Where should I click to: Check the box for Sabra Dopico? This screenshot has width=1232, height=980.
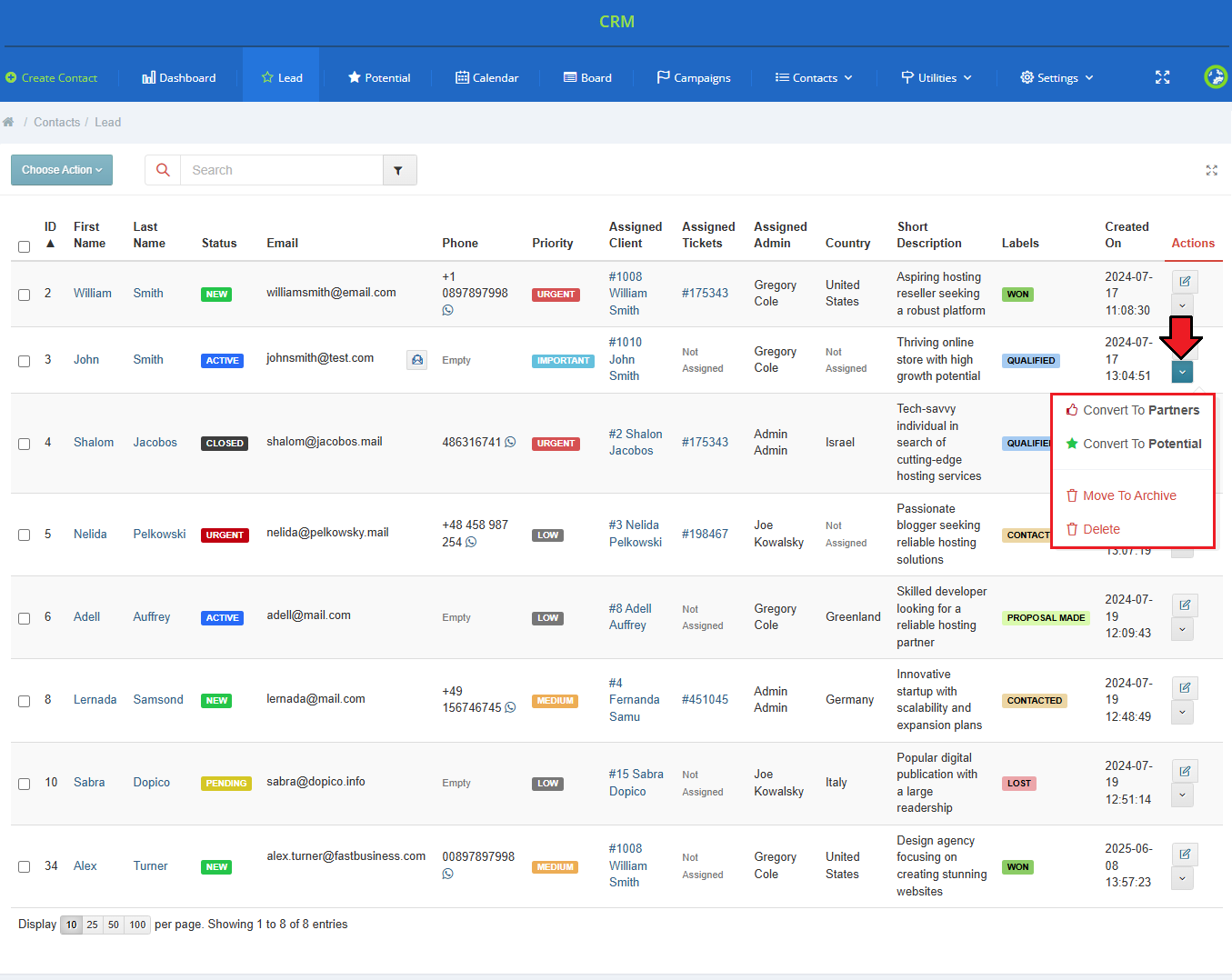point(25,784)
